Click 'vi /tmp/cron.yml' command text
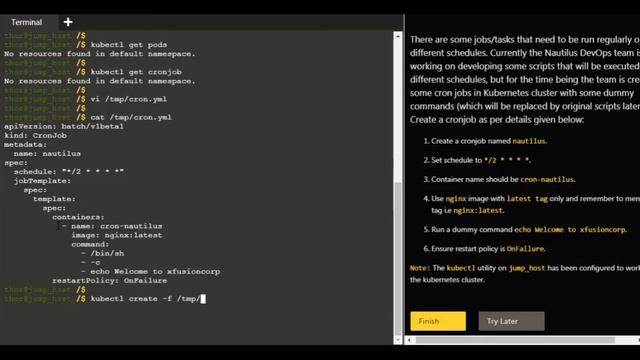This screenshot has height=360, width=640. (x=129, y=99)
